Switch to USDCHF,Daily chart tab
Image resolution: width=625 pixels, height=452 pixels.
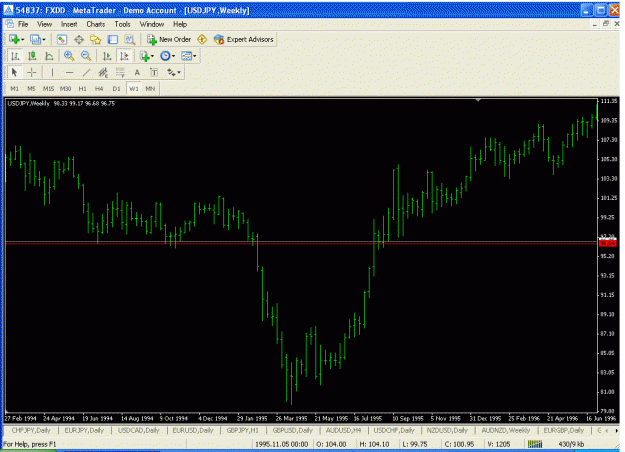tap(394, 430)
